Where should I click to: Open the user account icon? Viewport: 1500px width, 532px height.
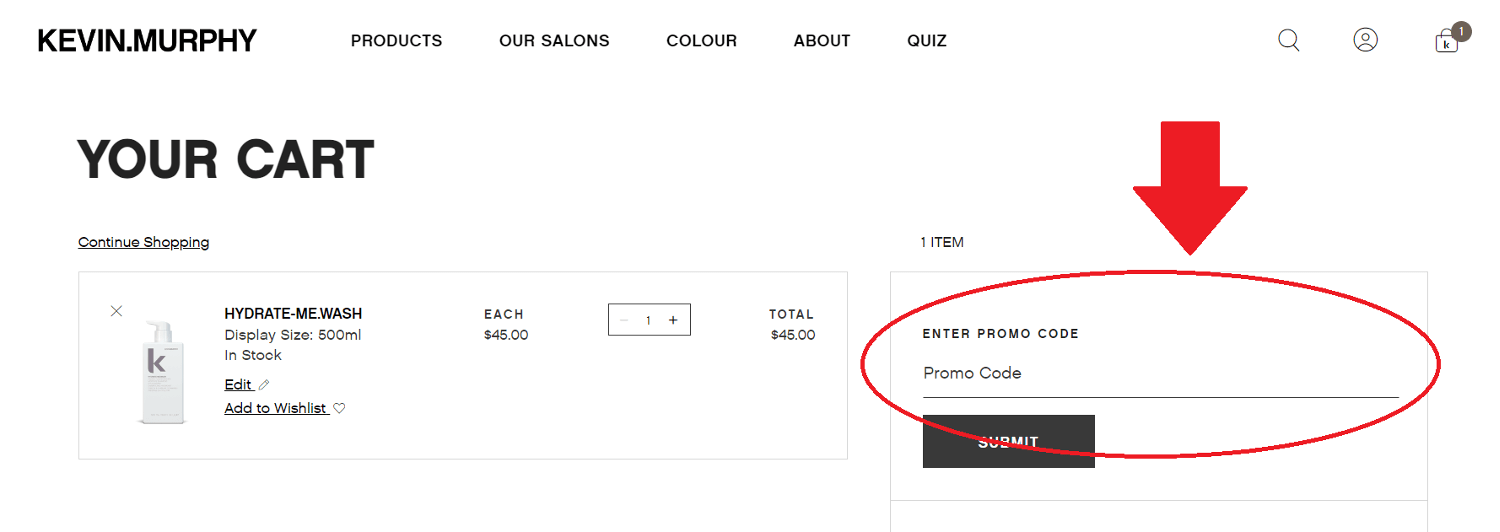click(1365, 40)
